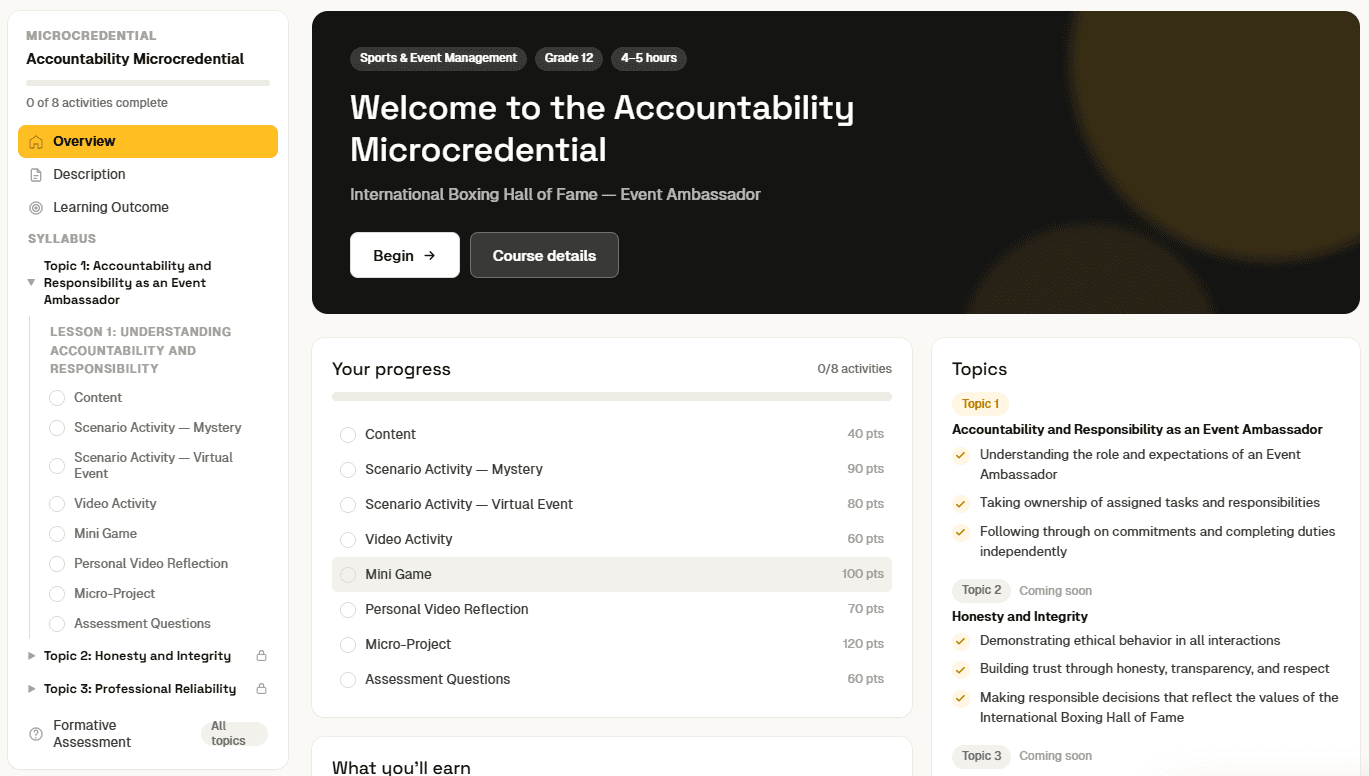1369x776 pixels.
Task: Click the All topics badge
Action: pos(234,734)
